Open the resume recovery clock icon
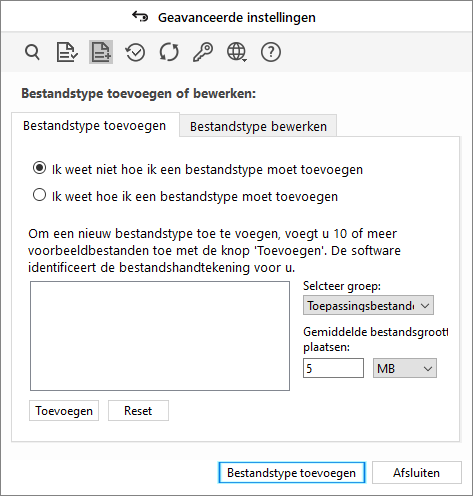The height and width of the screenshot is (496, 473). pos(135,52)
